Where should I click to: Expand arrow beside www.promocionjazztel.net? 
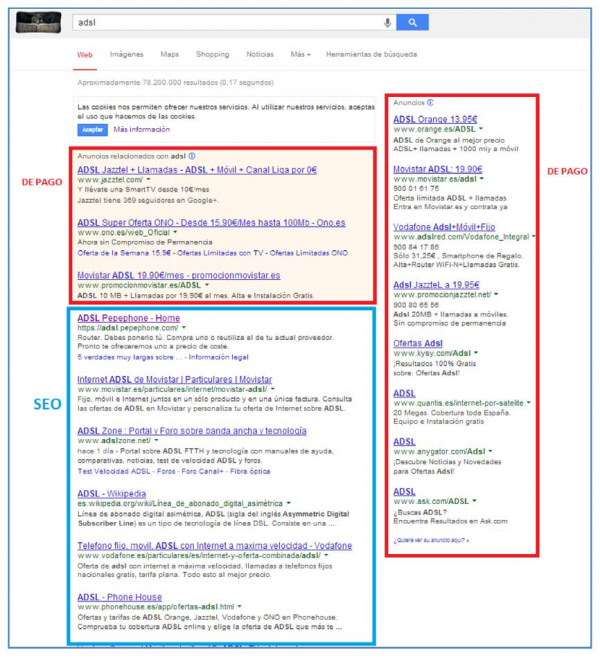tap(496, 294)
